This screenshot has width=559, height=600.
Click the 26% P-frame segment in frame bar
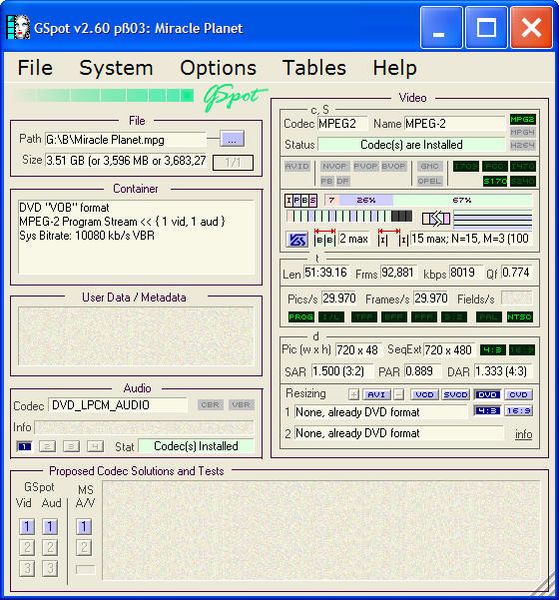(x=366, y=200)
